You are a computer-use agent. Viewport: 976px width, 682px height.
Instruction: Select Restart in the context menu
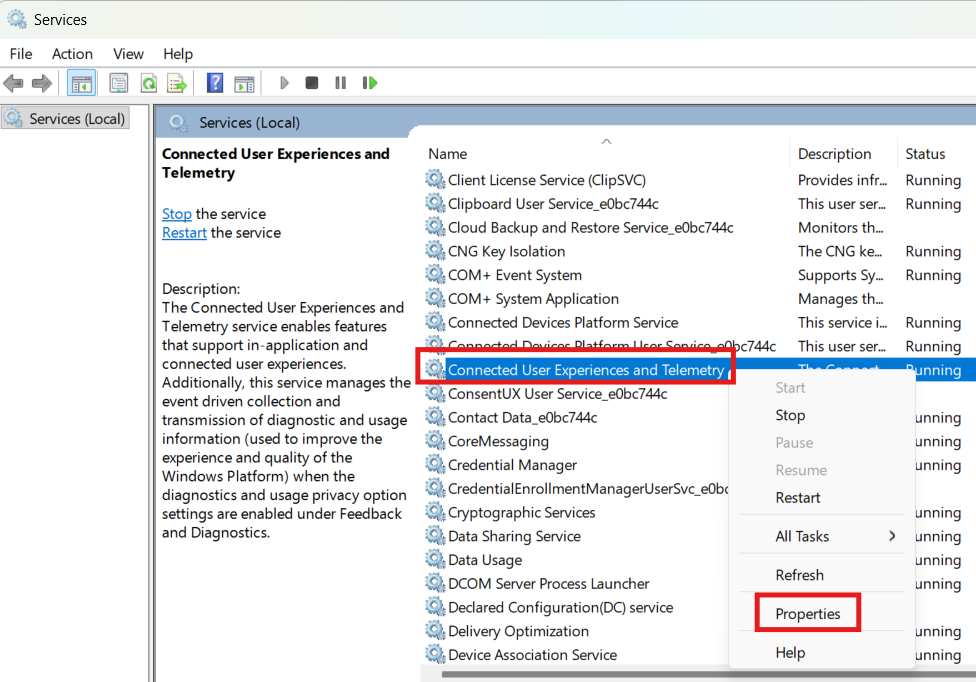tap(798, 498)
